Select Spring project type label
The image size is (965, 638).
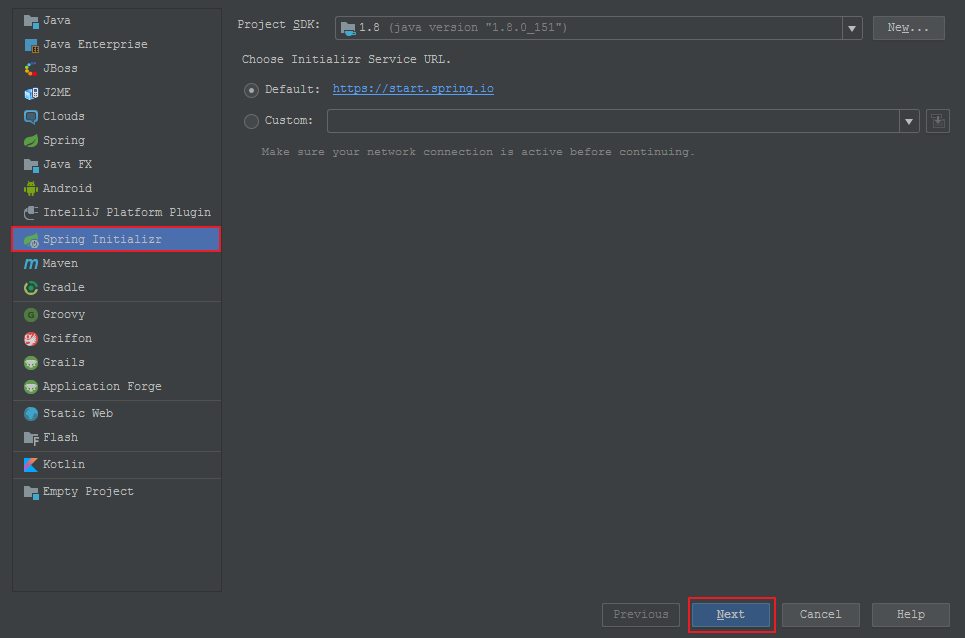(x=64, y=141)
